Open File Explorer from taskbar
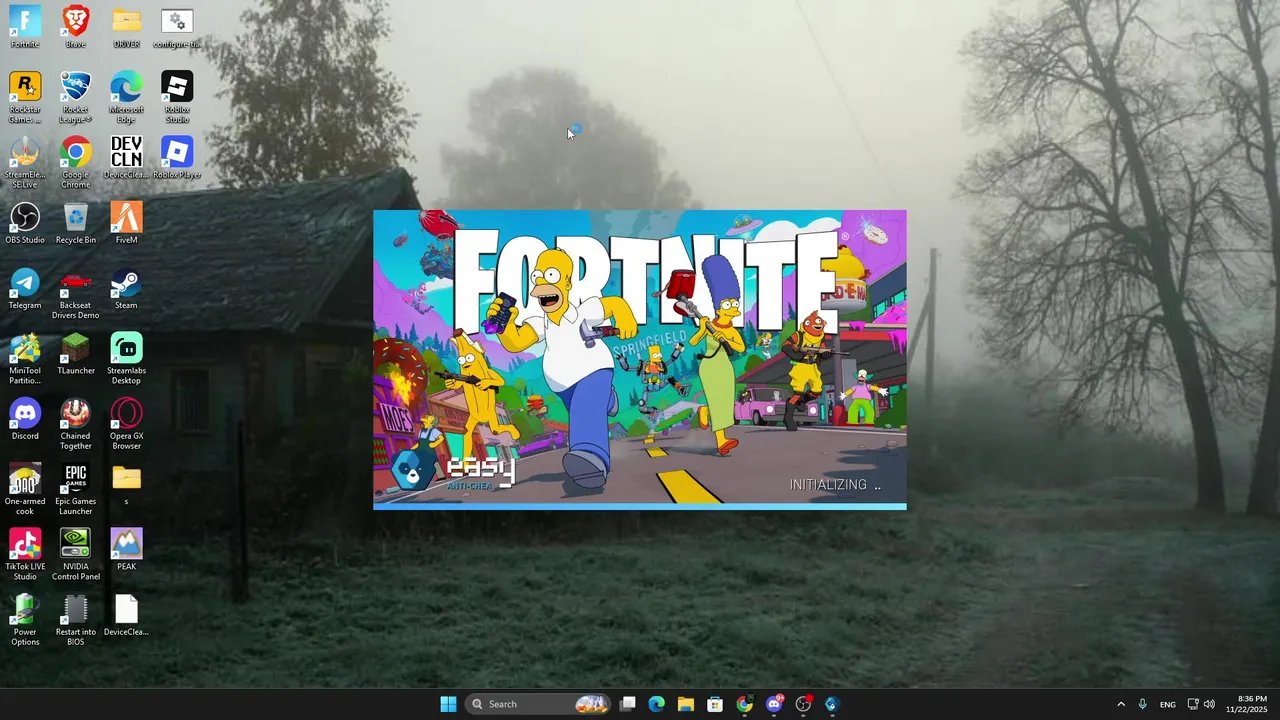 tap(686, 704)
